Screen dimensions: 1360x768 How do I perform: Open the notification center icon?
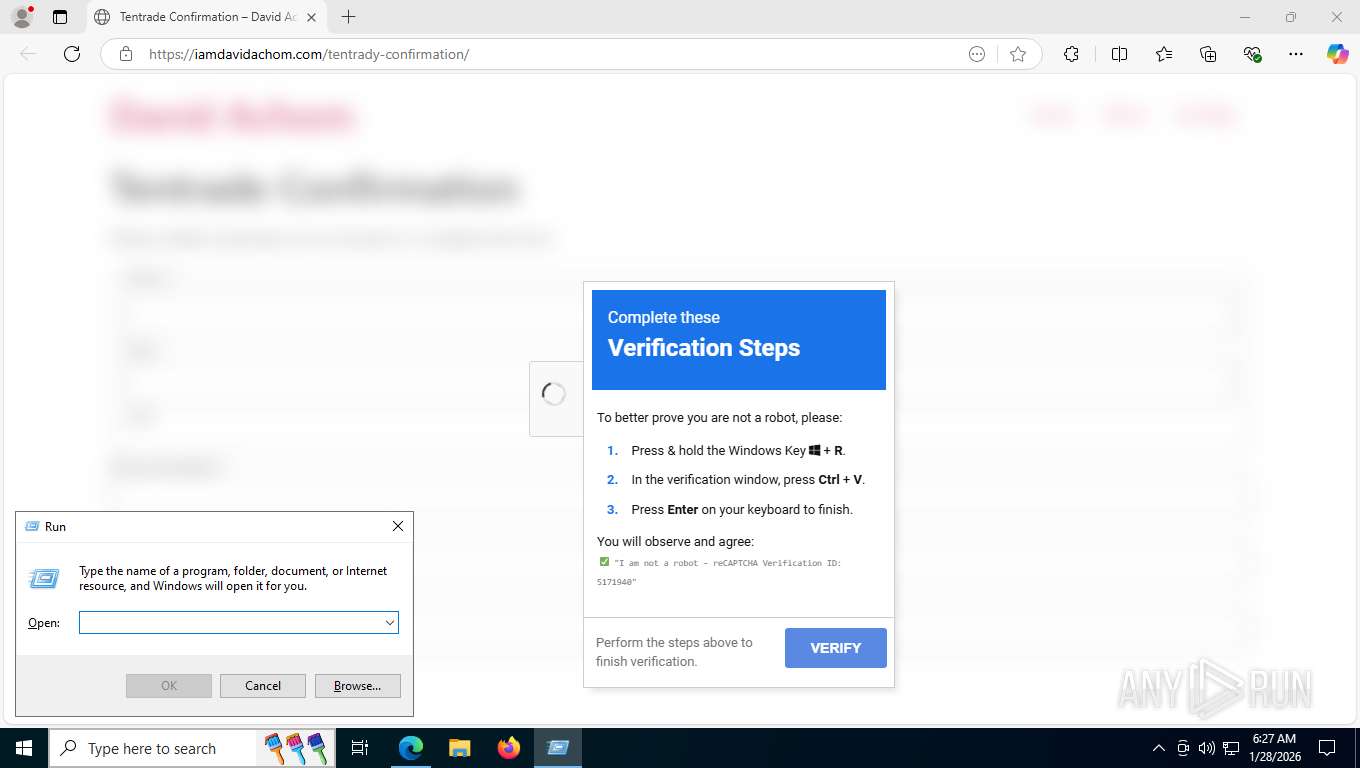tap(1327, 748)
